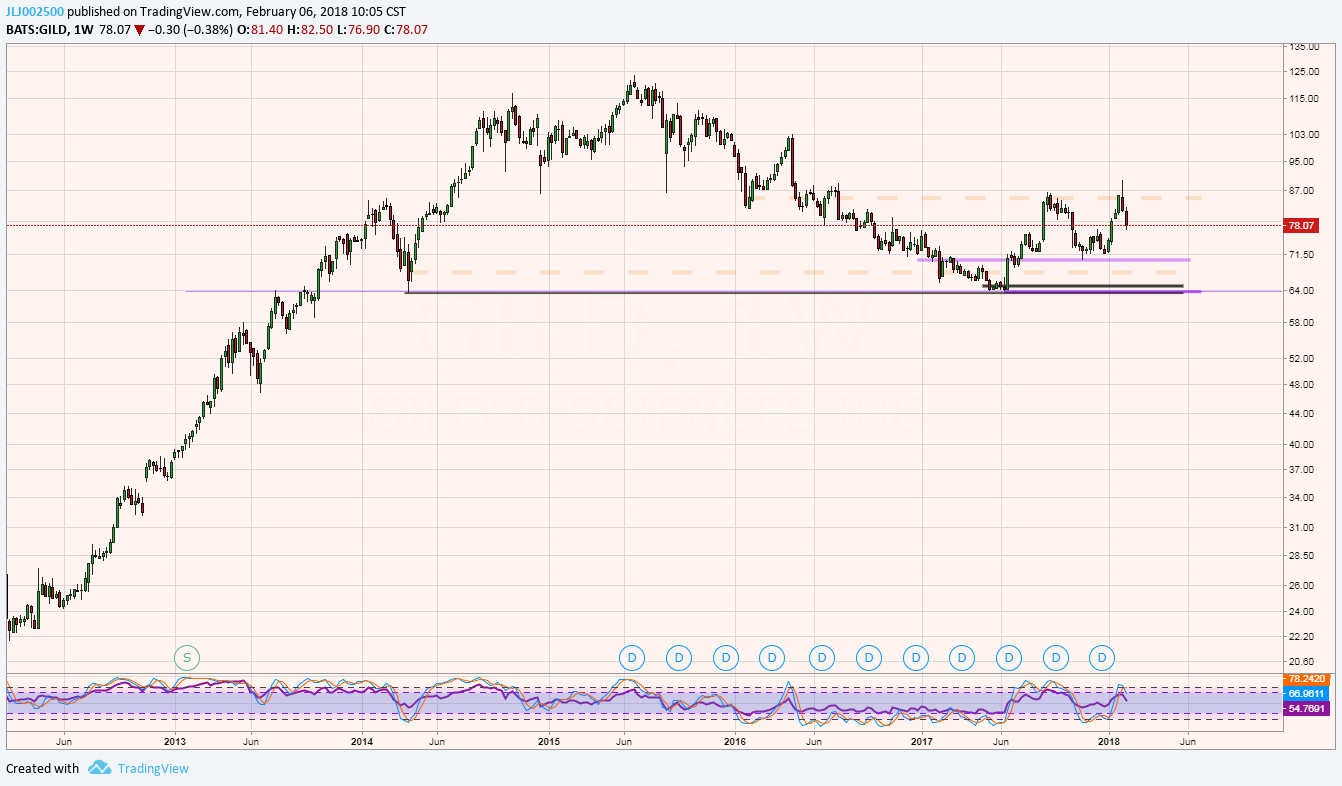Click the orange 78.2420 indicator value tag

(1305, 679)
